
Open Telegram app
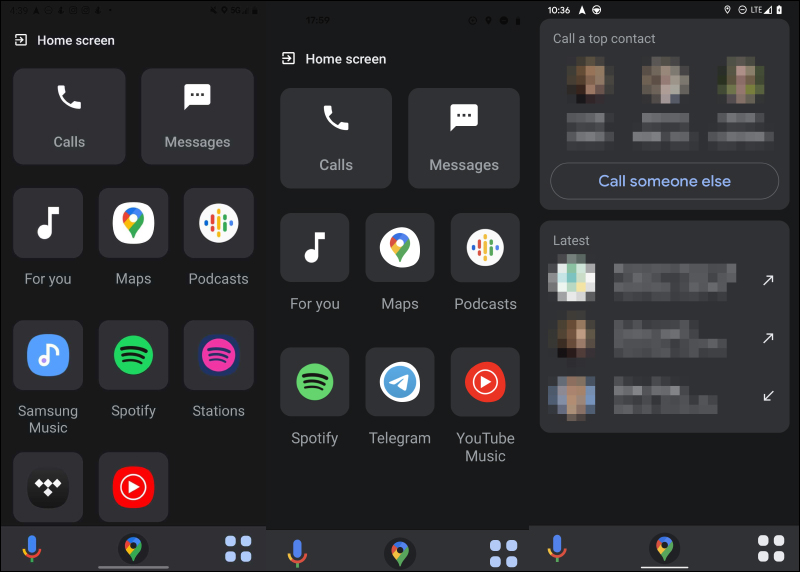click(x=400, y=382)
